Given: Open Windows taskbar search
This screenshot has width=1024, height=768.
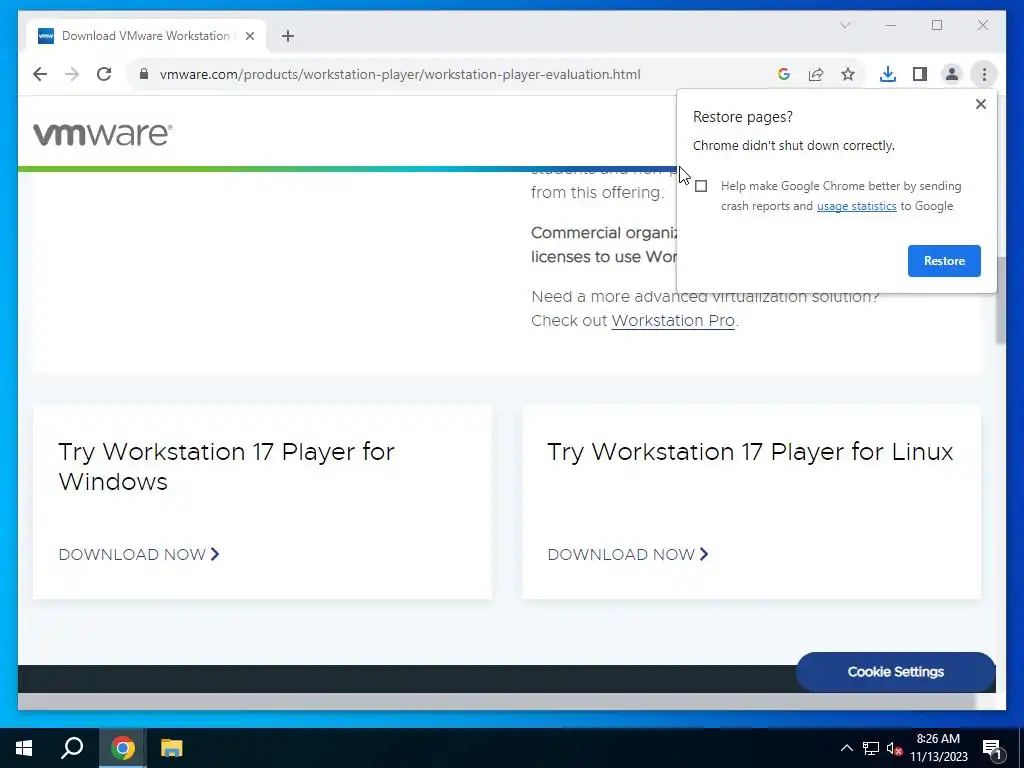Looking at the screenshot, I should pos(72,748).
